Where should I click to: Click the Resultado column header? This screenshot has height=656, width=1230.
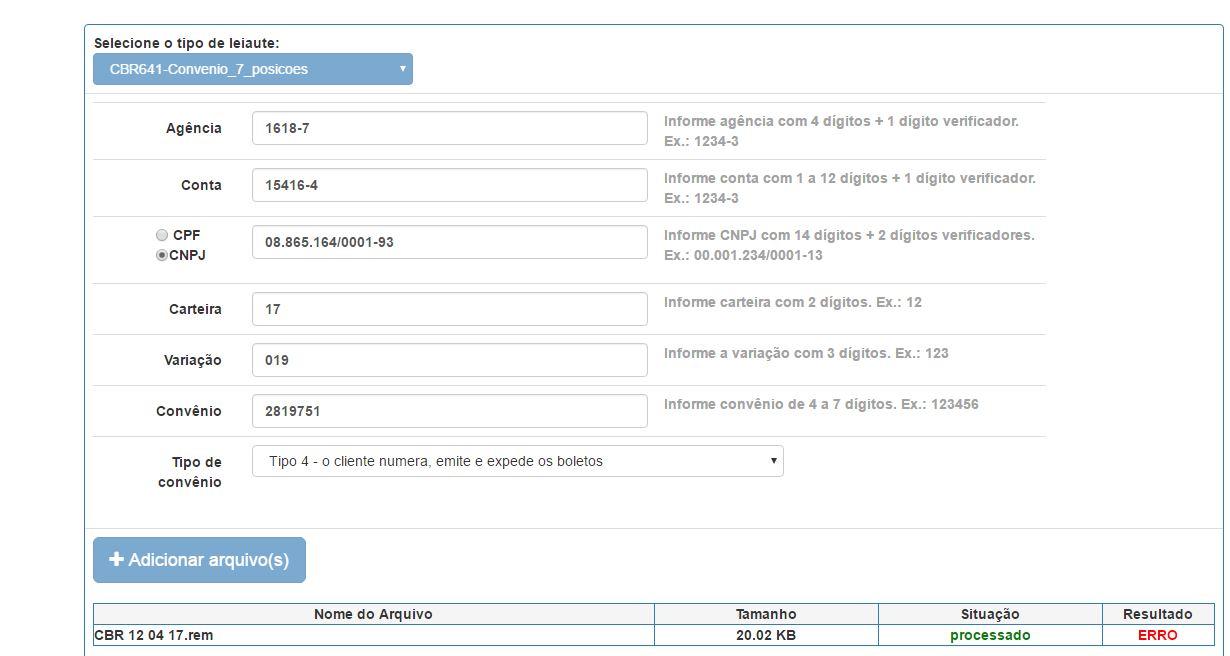coord(1158,614)
